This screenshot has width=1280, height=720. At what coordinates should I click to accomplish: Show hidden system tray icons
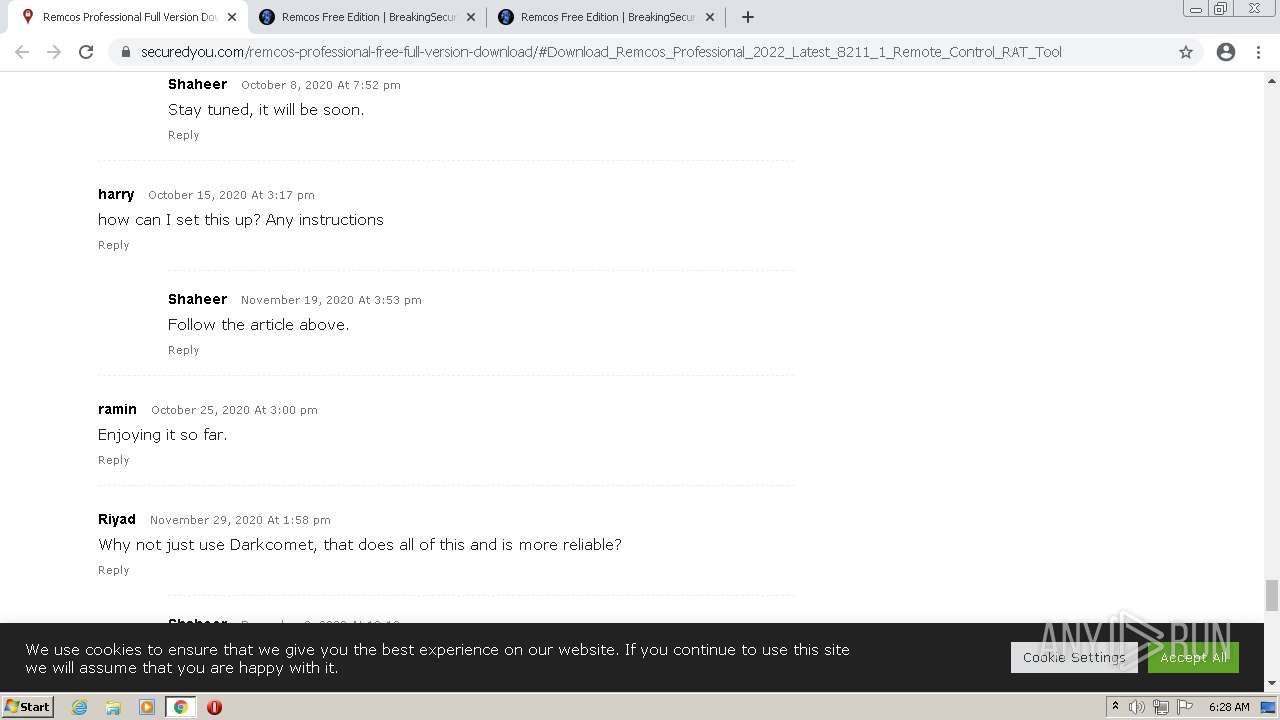(x=1115, y=707)
